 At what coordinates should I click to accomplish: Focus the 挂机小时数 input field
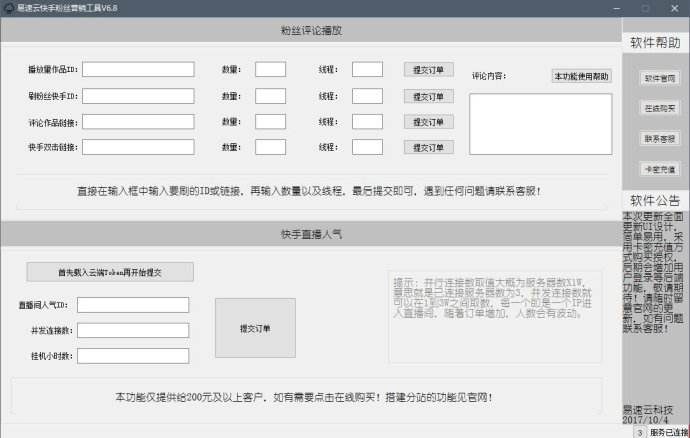[133, 356]
